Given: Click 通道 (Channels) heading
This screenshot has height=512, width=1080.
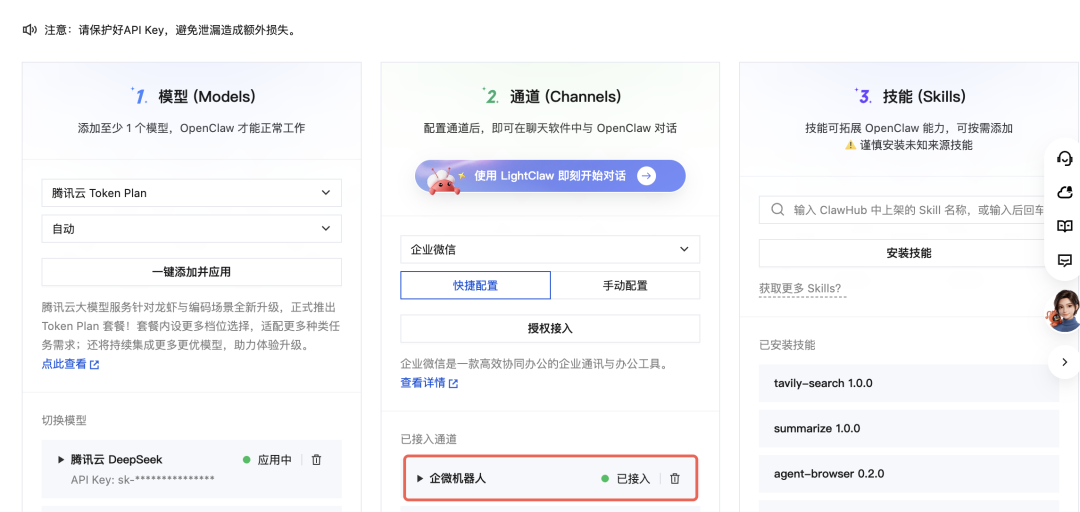Looking at the screenshot, I should pos(565,96).
